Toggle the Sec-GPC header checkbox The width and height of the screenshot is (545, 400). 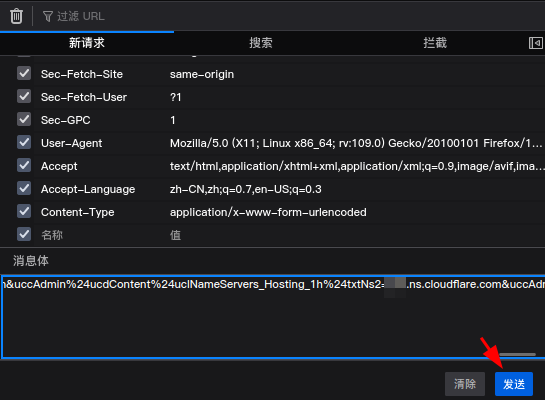pyautogui.click(x=24, y=119)
